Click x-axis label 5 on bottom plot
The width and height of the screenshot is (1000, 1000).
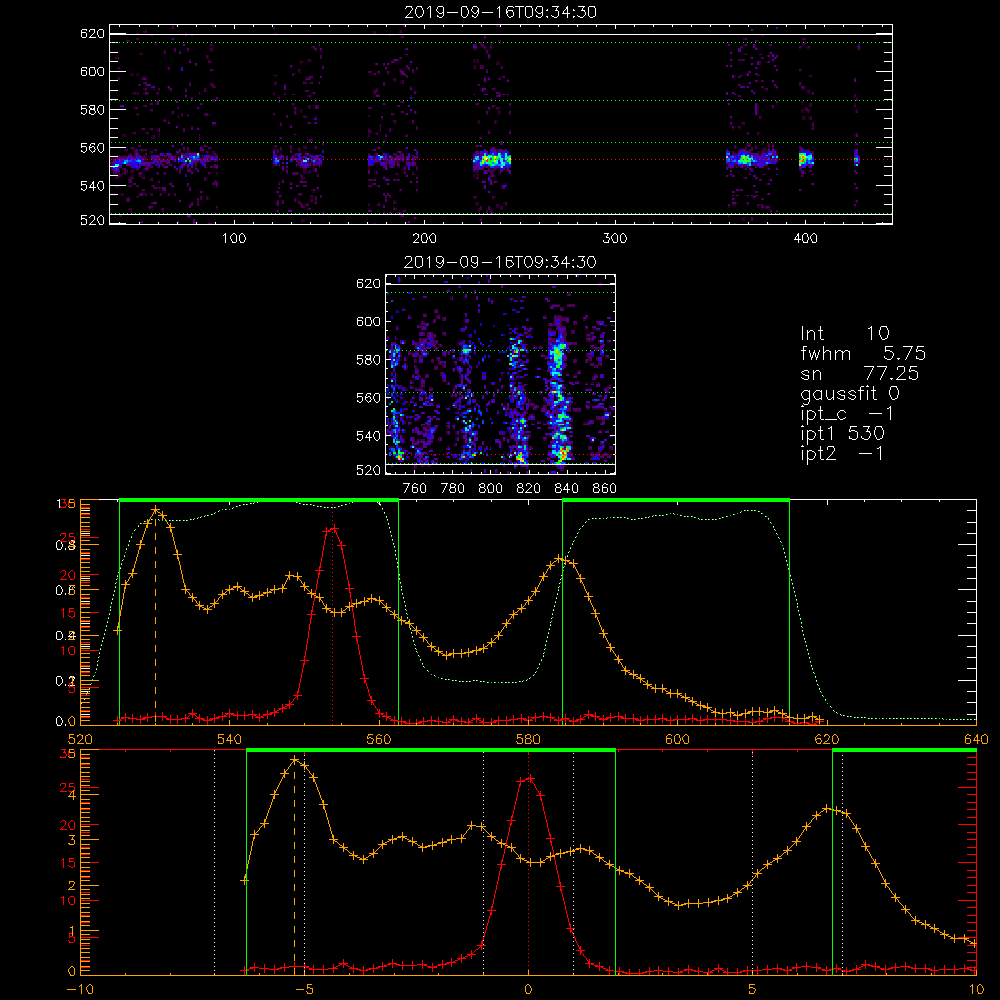(753, 990)
